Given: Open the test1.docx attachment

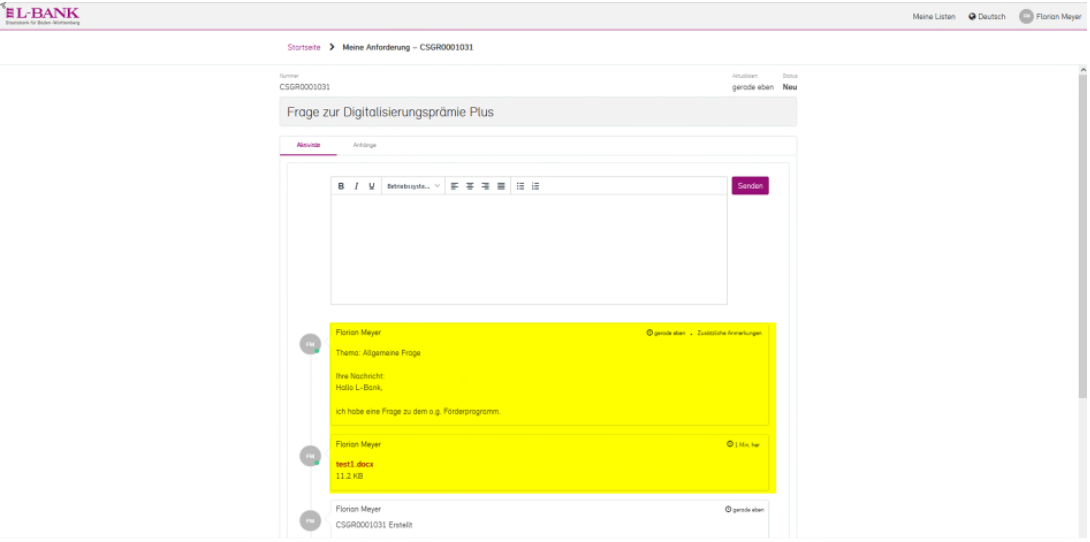Looking at the screenshot, I should point(354,464).
